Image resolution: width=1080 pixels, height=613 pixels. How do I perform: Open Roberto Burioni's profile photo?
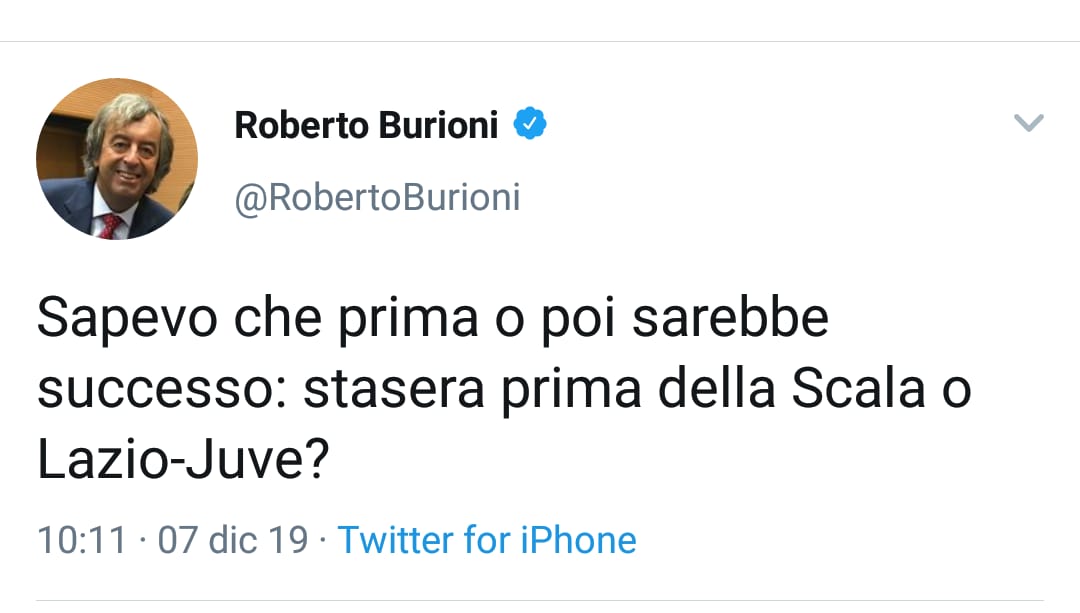(x=117, y=159)
